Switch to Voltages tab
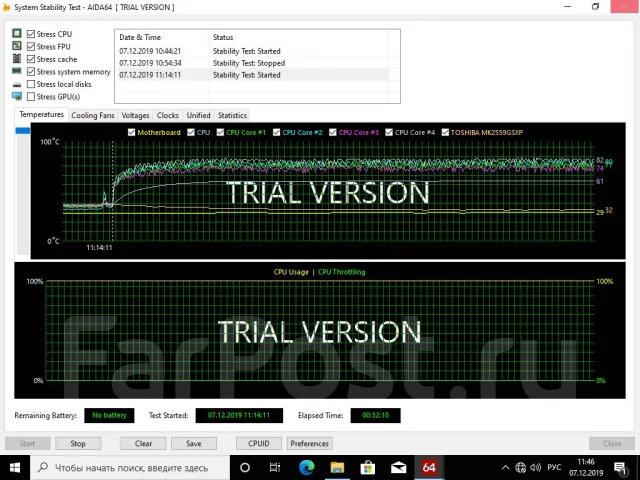This screenshot has width=640, height=480. 135,116
